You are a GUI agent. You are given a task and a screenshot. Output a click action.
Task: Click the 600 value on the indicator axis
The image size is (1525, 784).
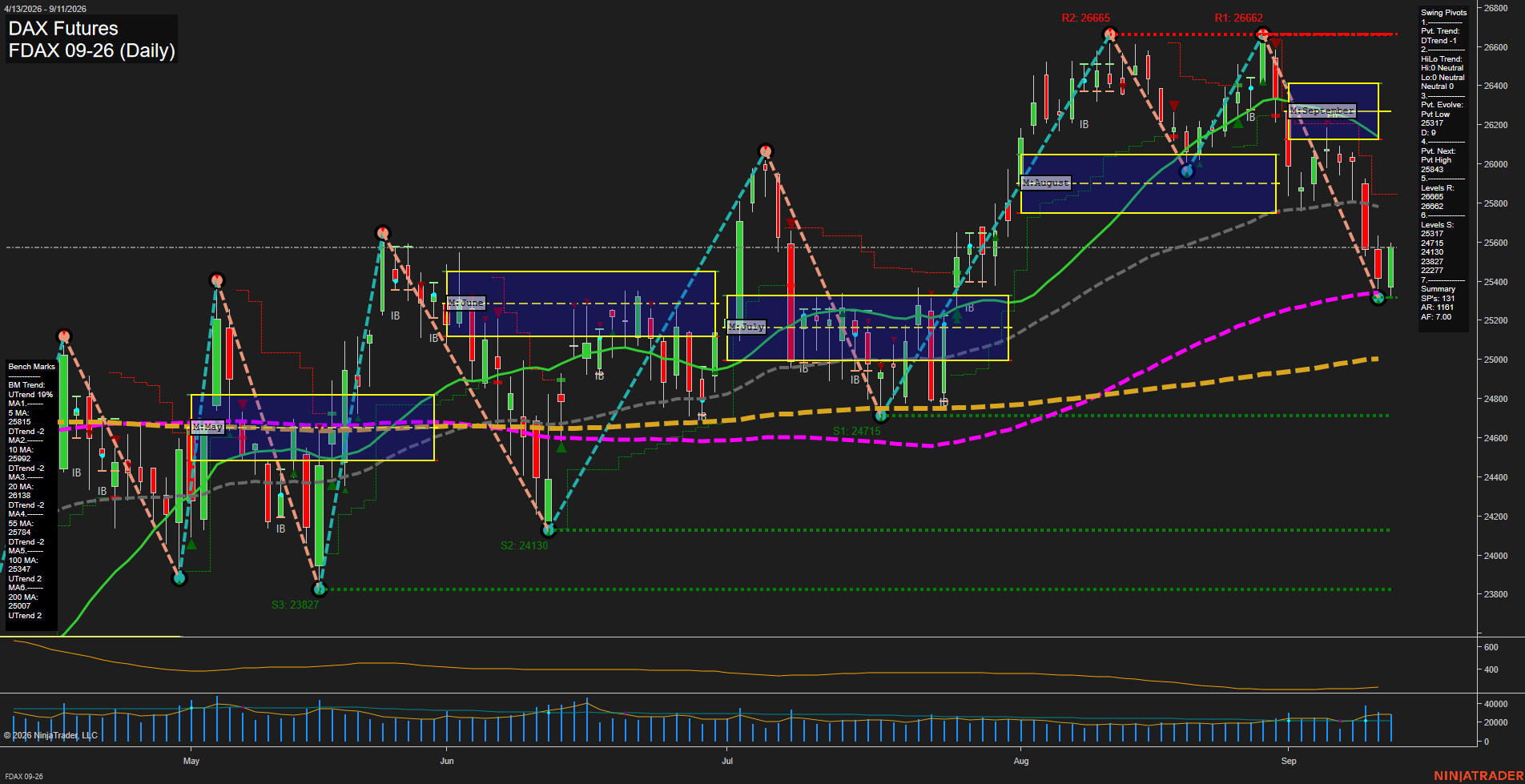[x=1491, y=647]
